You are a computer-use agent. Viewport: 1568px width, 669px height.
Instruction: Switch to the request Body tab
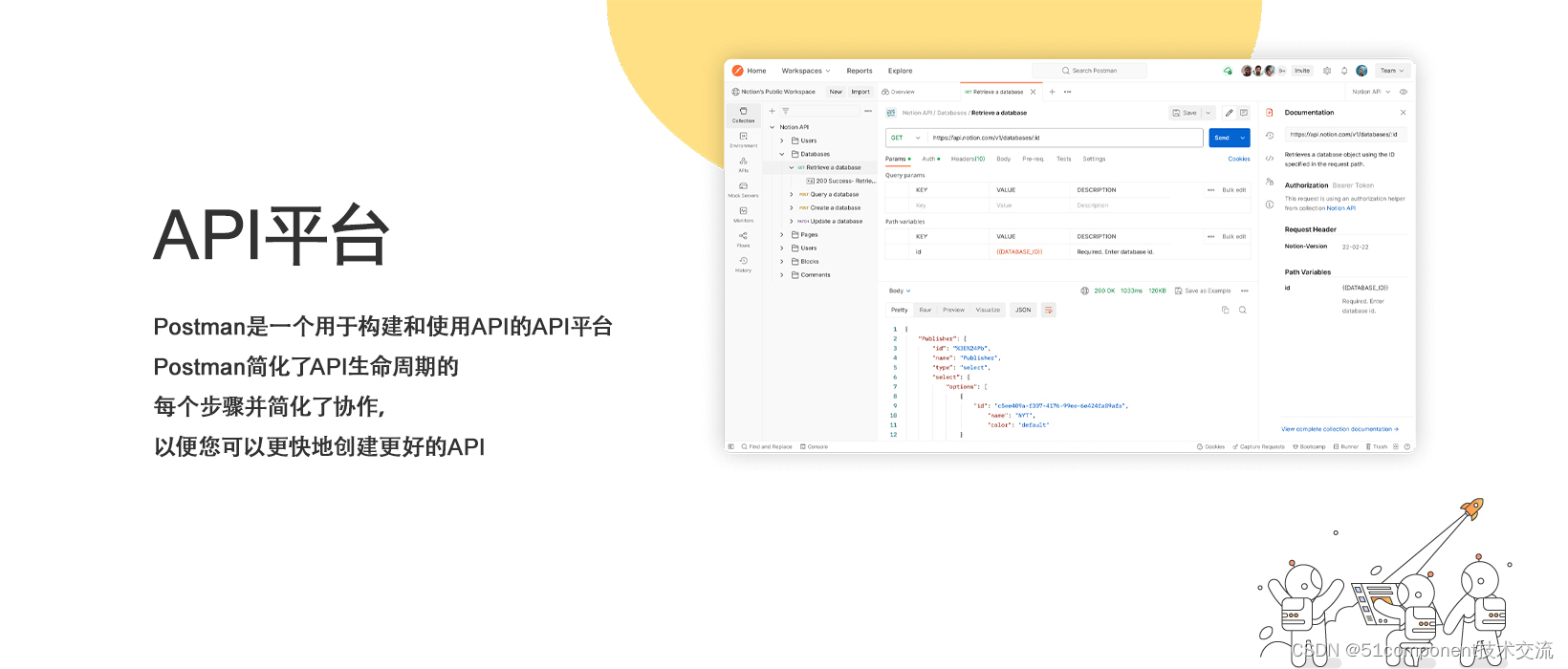(x=1004, y=159)
